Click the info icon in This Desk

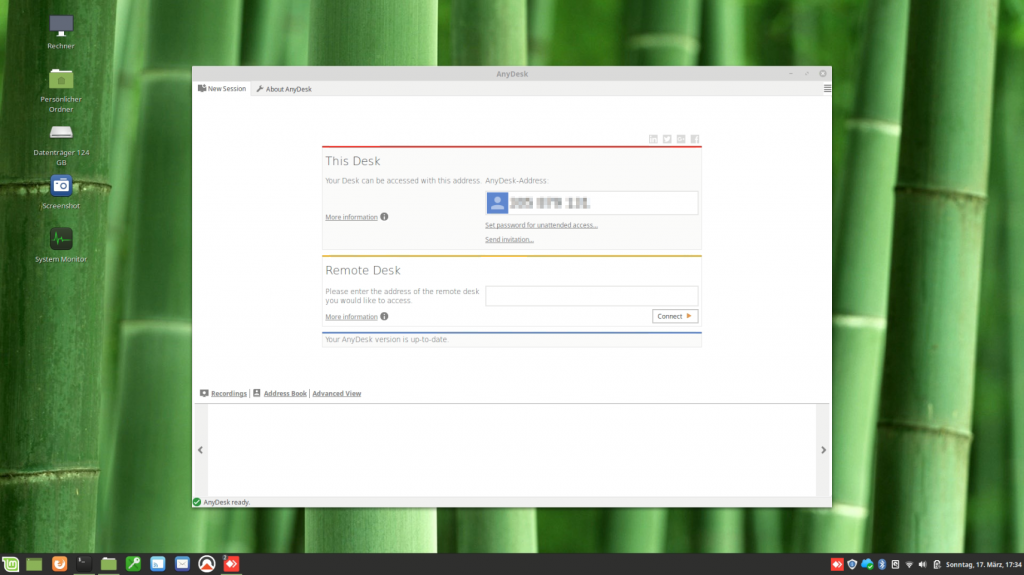[384, 217]
